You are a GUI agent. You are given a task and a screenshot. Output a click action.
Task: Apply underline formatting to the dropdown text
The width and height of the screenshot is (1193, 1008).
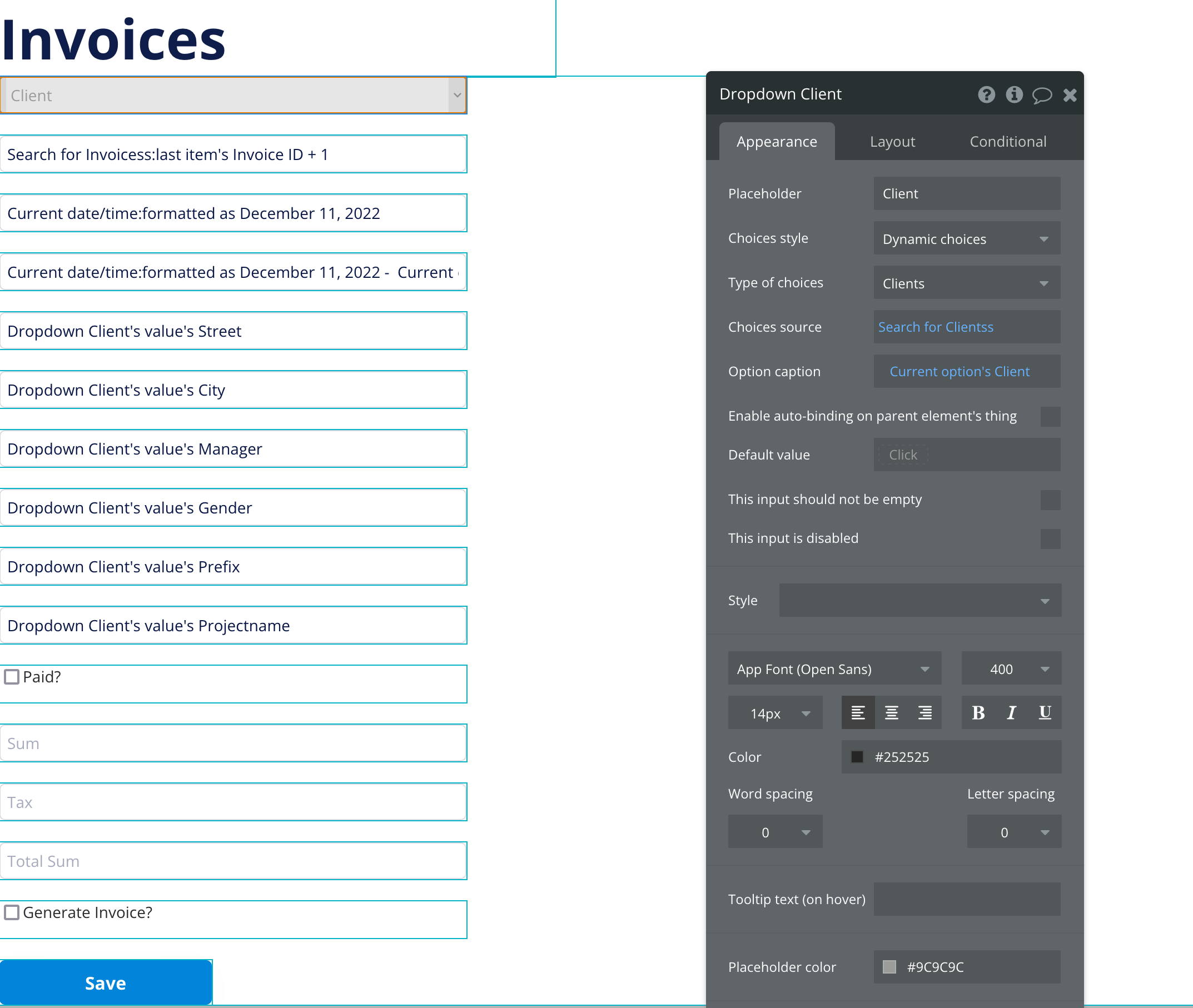click(x=1045, y=712)
